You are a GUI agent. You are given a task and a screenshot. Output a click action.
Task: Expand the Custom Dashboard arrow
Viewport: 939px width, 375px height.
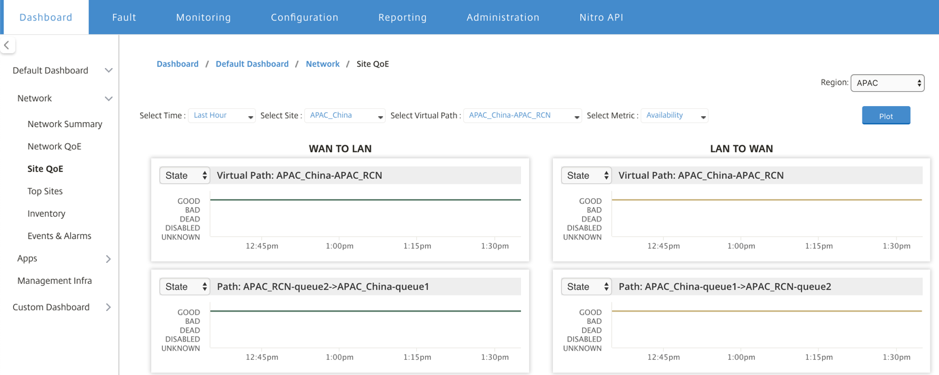[108, 307]
